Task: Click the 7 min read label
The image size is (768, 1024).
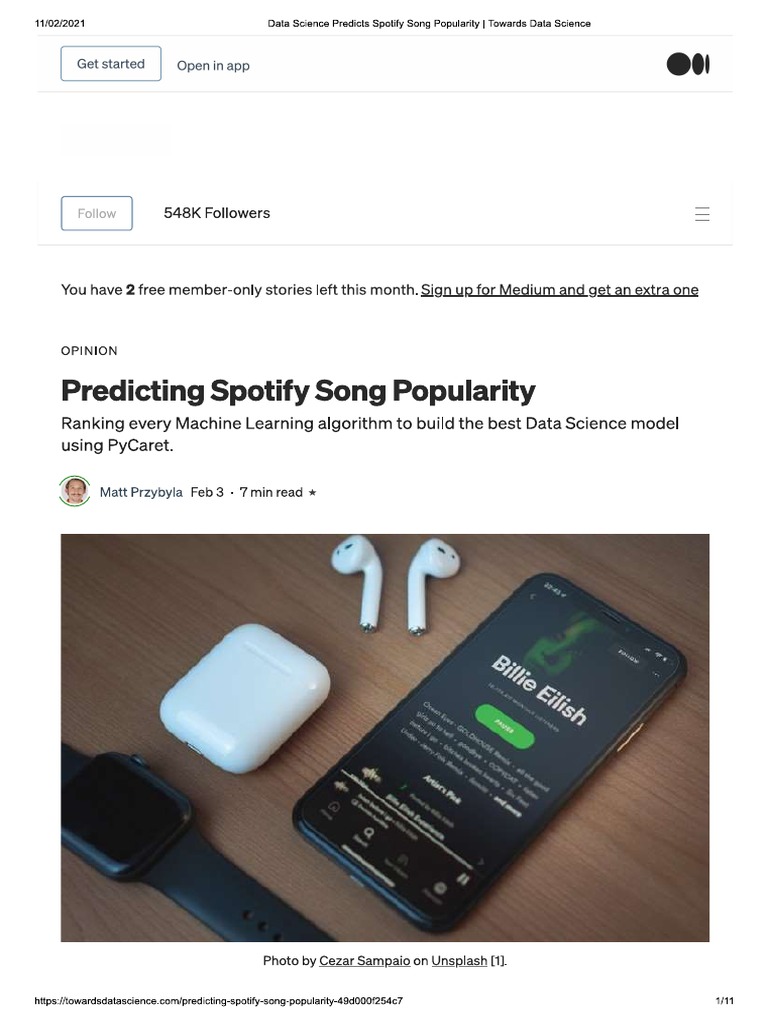Action: [271, 492]
